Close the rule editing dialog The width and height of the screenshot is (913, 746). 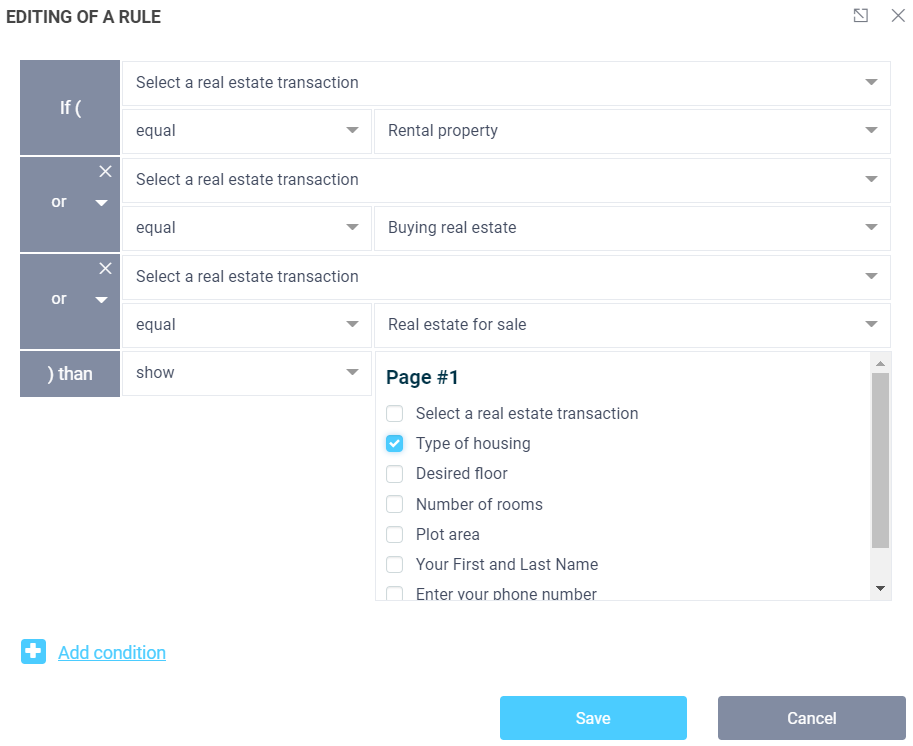(x=898, y=16)
